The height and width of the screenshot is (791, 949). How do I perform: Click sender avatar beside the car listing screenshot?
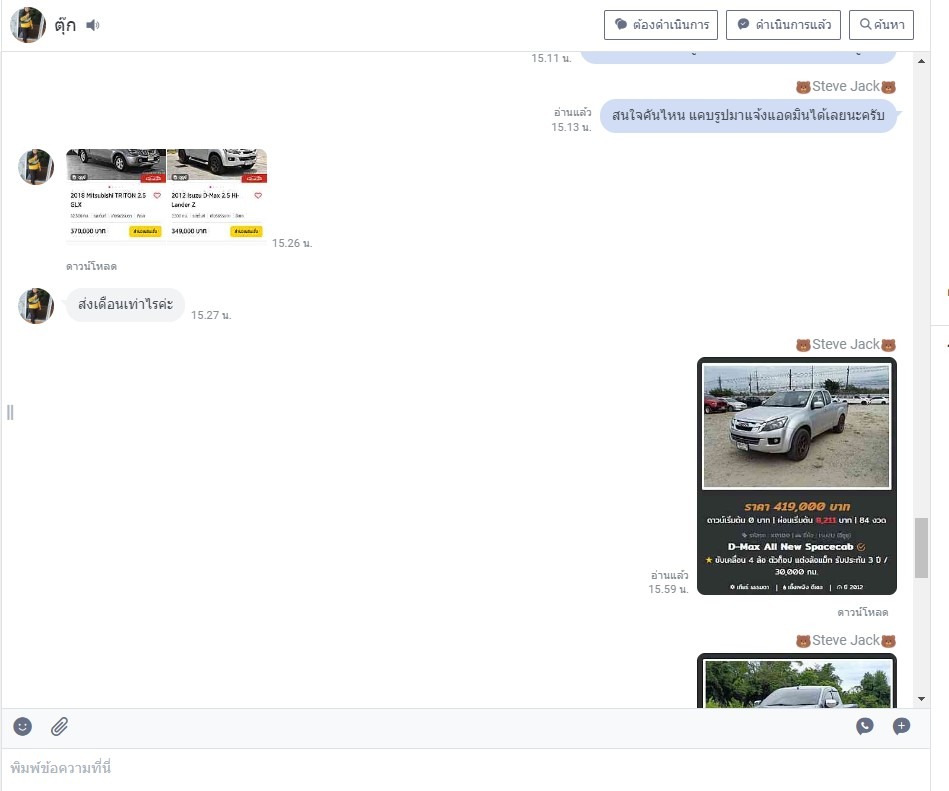36,167
